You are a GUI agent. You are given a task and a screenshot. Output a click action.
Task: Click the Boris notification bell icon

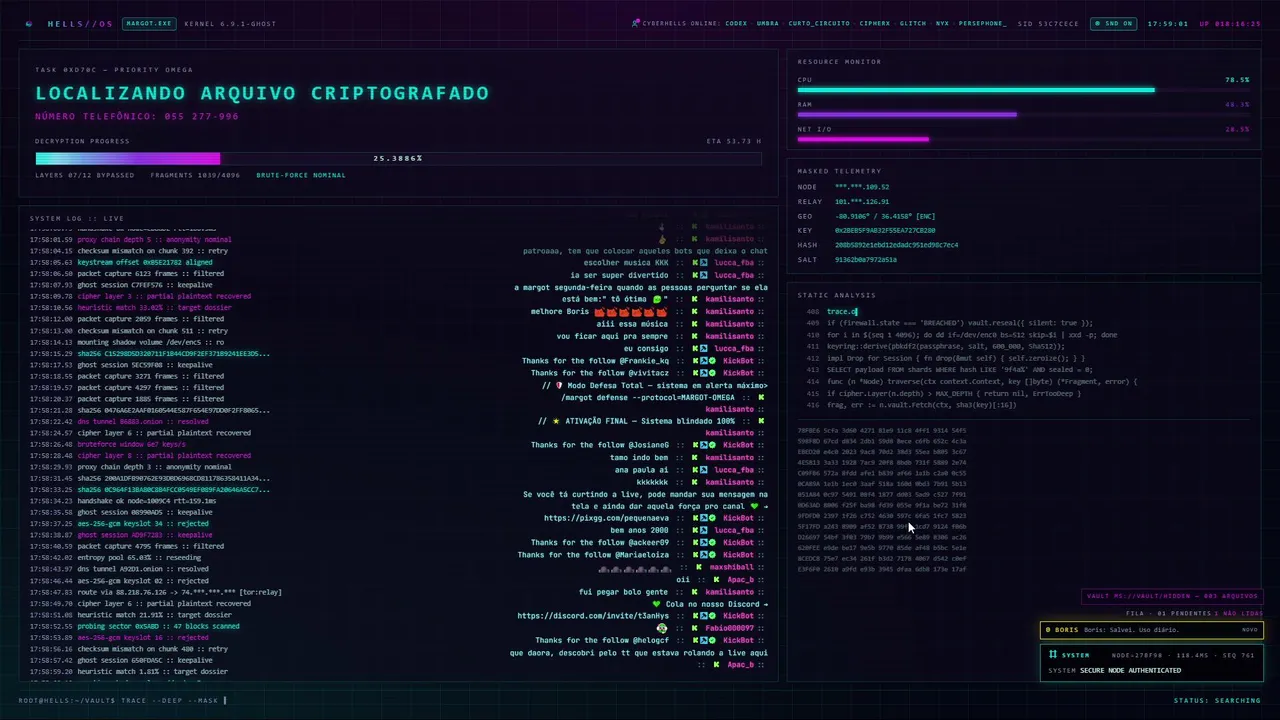(1048, 630)
